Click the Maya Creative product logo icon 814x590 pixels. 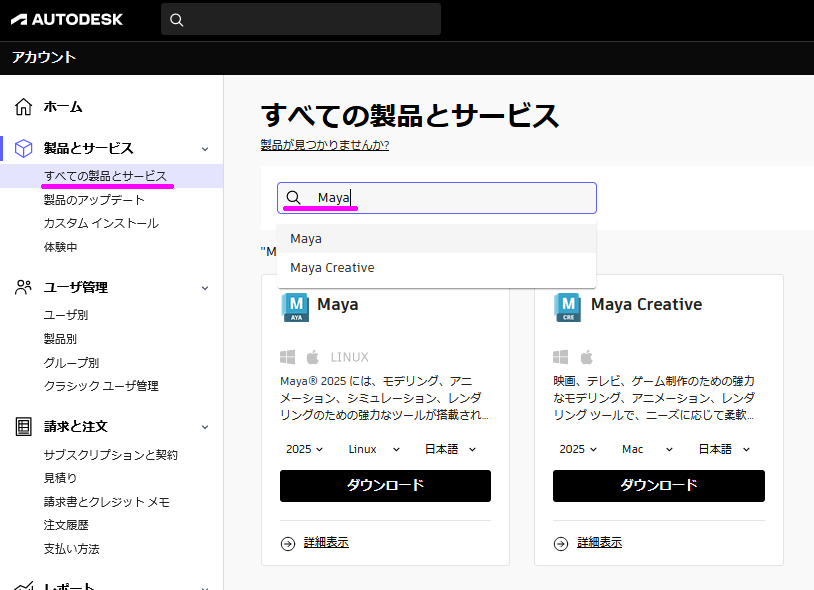click(568, 308)
